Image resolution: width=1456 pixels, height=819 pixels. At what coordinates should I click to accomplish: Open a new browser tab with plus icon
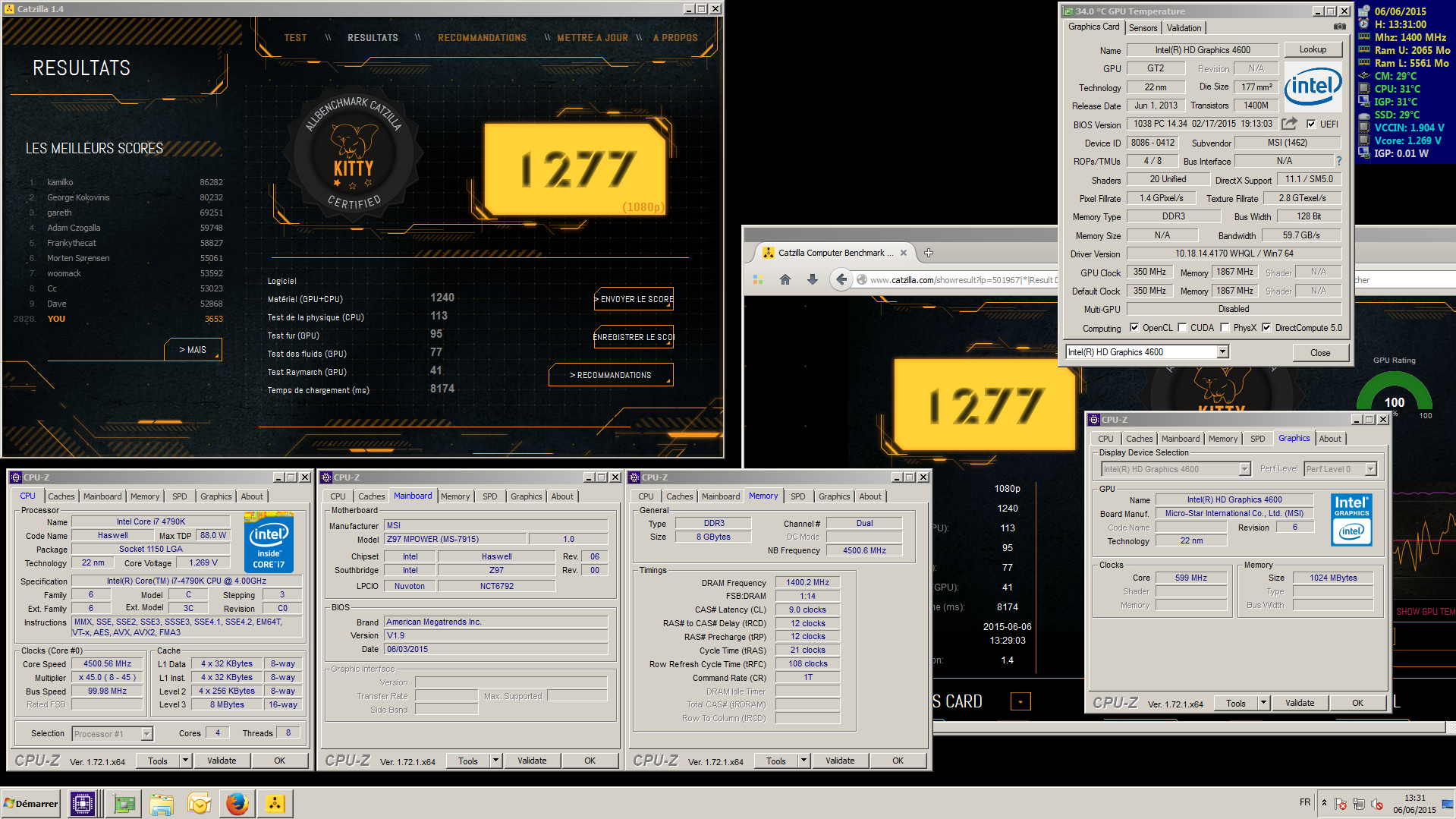[929, 253]
